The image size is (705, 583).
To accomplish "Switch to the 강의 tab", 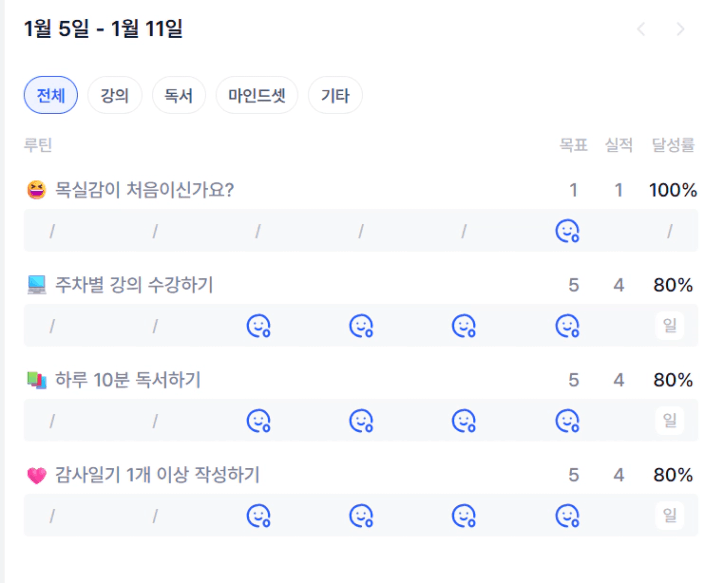I will (115, 96).
